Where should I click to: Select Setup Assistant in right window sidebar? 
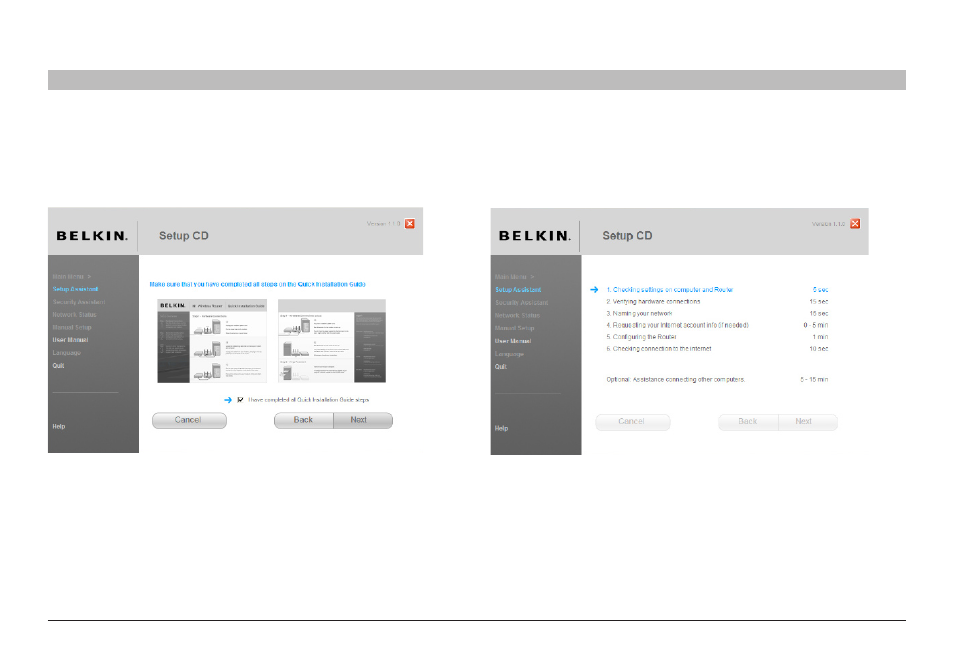518,290
